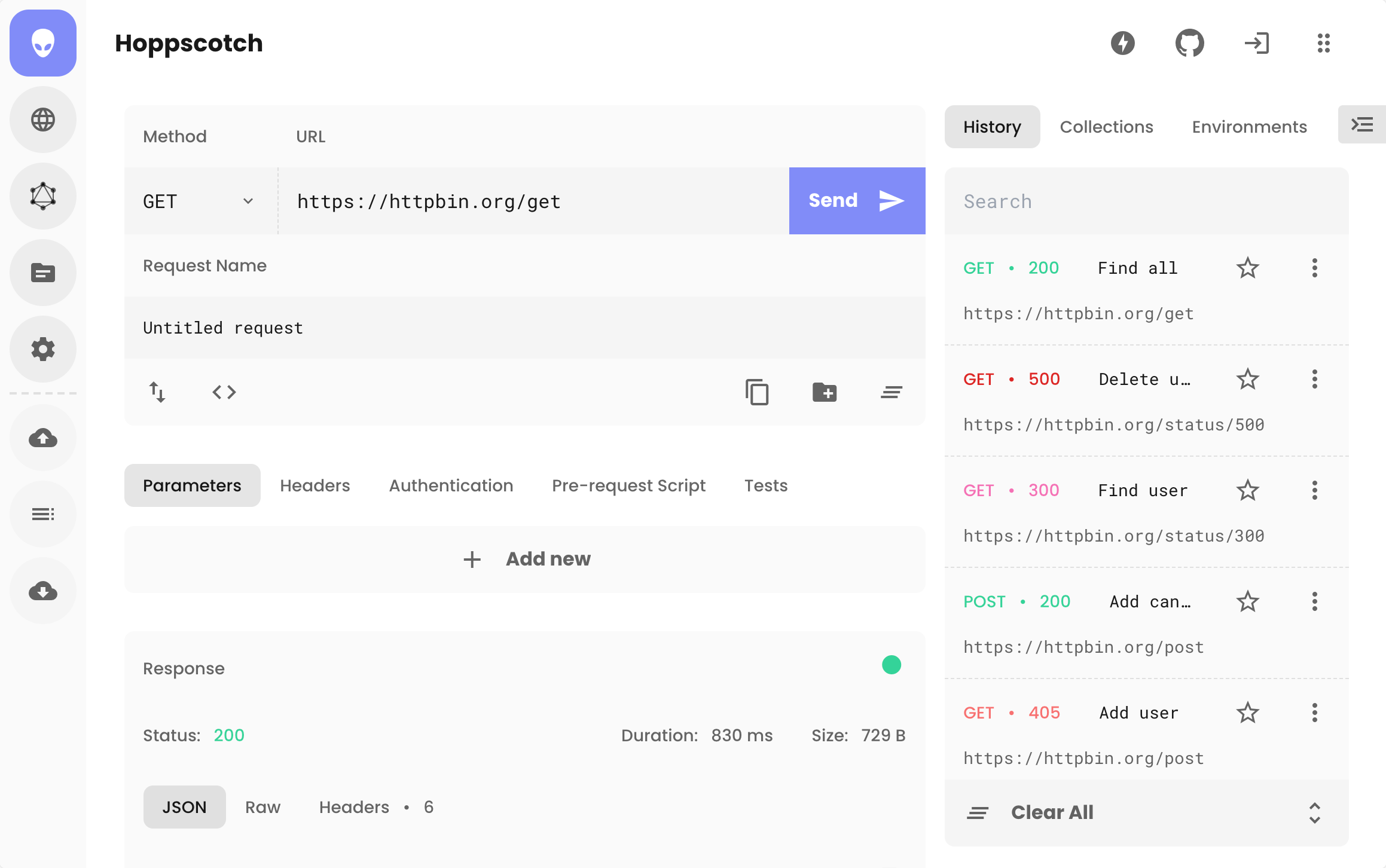Viewport: 1386px width, 868px height.
Task: Click the copy request icon
Action: click(757, 392)
